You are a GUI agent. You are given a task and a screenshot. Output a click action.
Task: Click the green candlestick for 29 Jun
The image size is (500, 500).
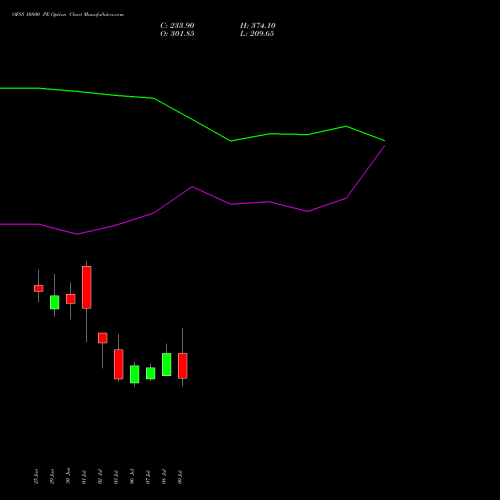point(55,302)
